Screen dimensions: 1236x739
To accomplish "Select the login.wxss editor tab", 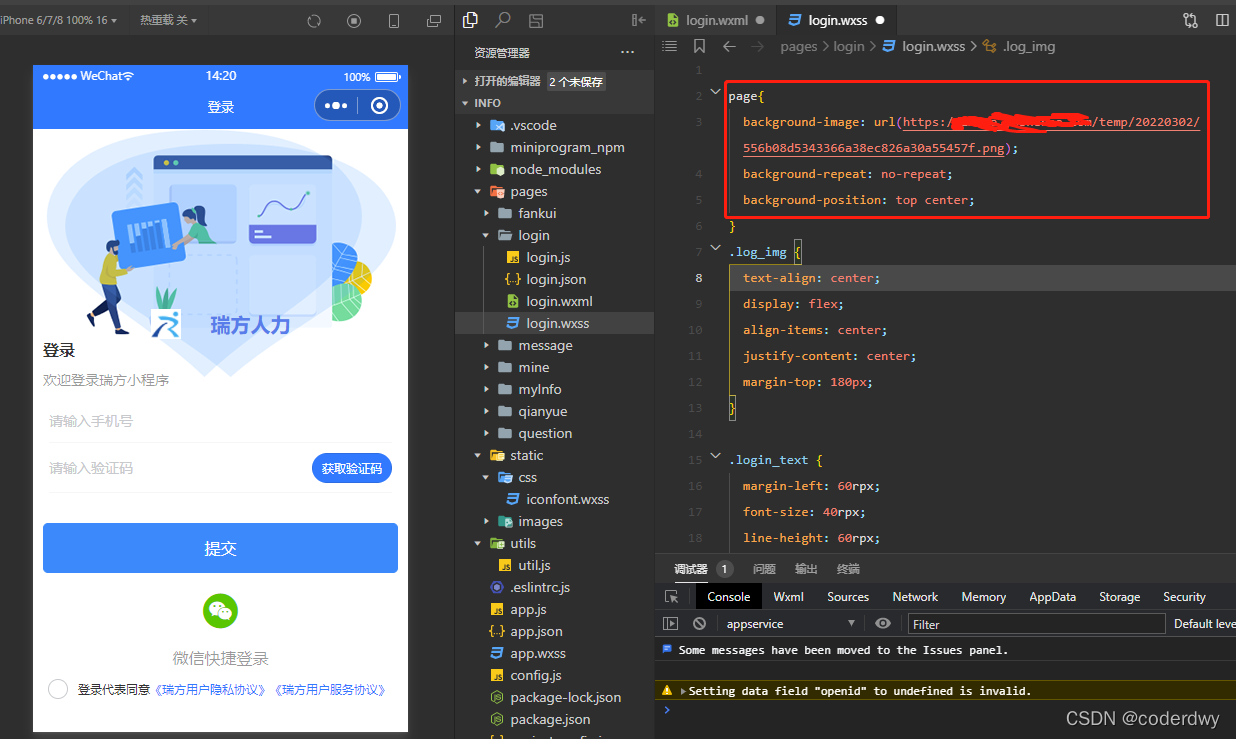I will point(837,20).
